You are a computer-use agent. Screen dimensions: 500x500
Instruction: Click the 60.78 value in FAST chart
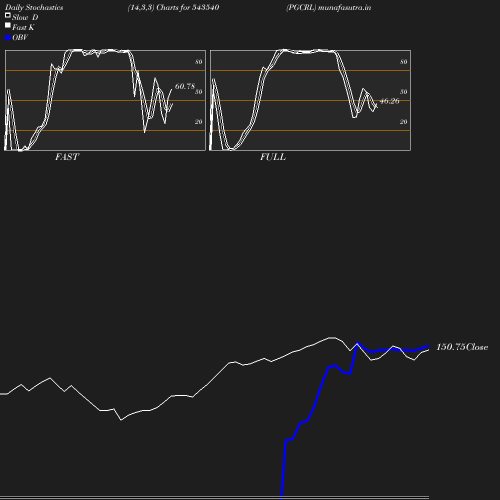click(185, 86)
